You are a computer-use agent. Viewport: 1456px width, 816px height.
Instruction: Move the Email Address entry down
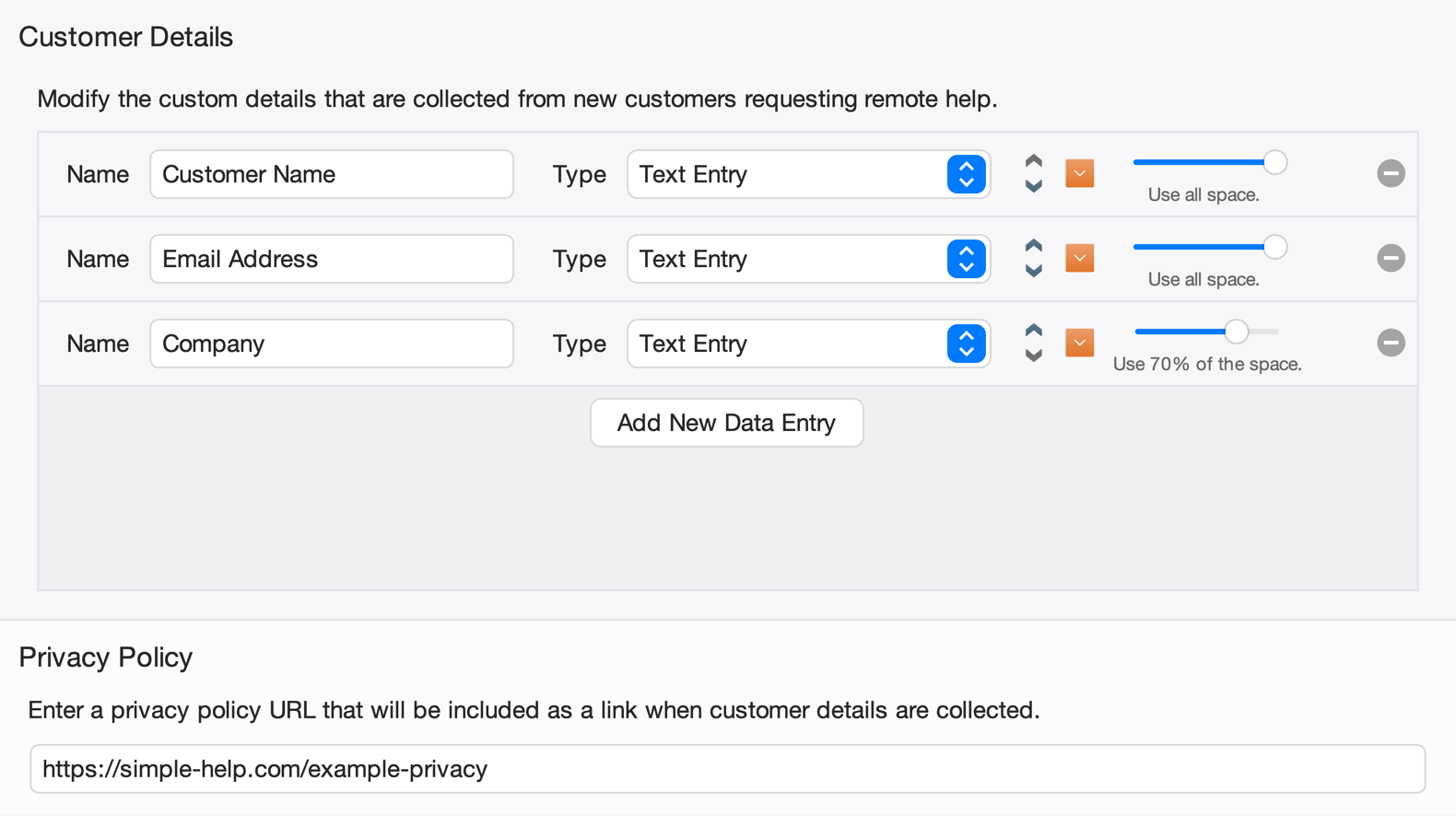point(1034,271)
